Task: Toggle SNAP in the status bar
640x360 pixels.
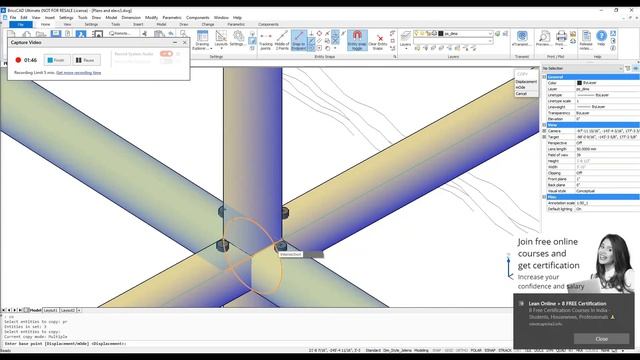Action: pyautogui.click(x=436, y=350)
